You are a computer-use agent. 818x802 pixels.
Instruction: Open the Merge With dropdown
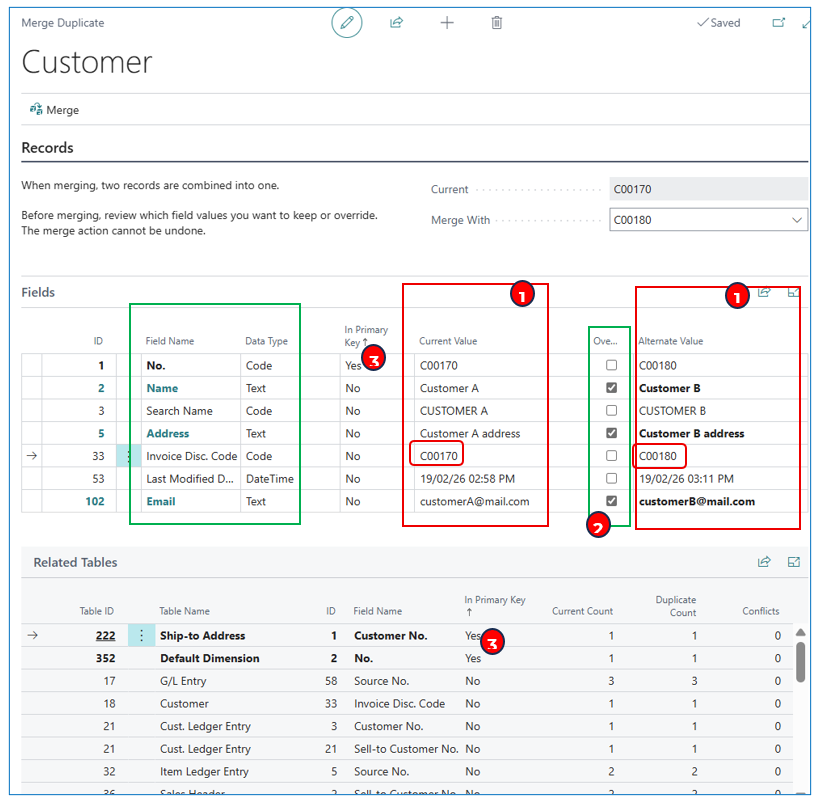click(797, 220)
